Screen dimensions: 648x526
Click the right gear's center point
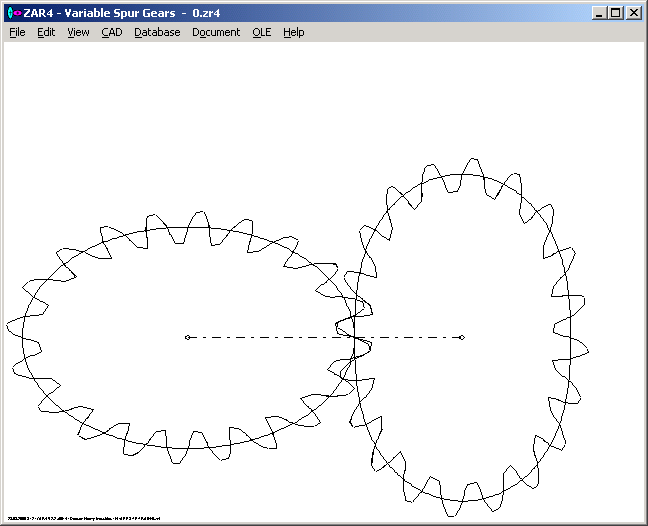[462, 337]
